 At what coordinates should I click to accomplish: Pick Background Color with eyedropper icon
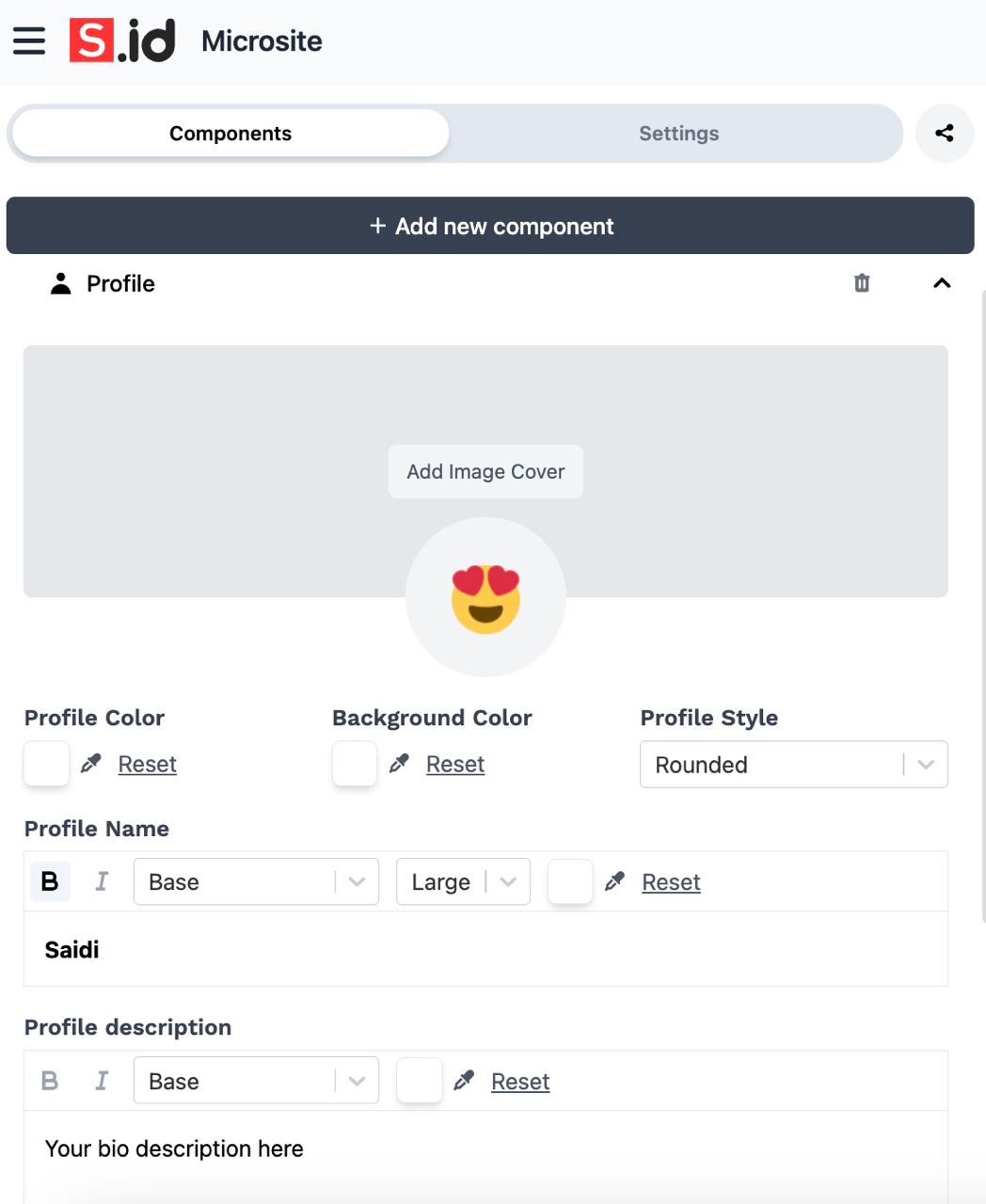point(399,764)
